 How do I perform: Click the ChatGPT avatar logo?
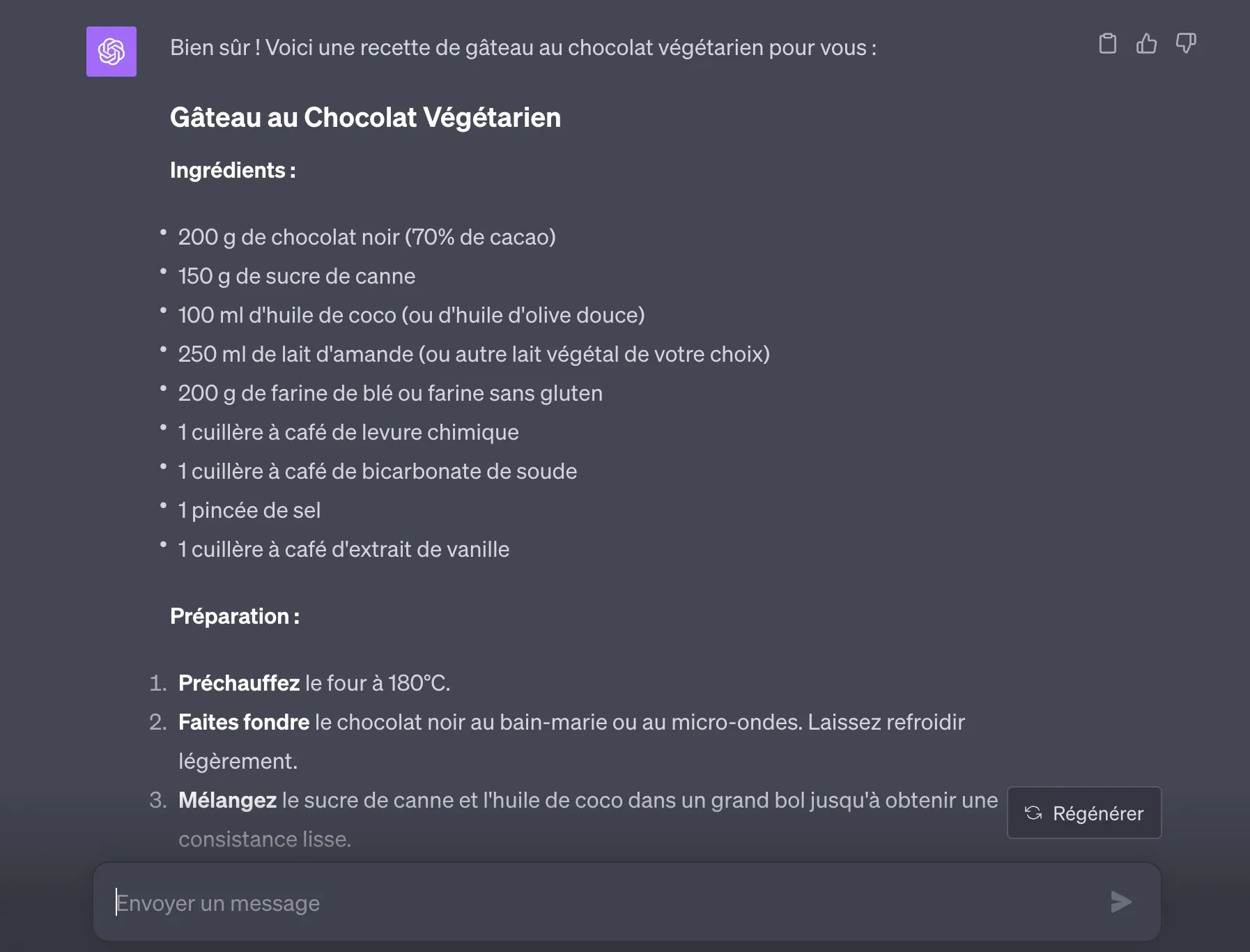[x=111, y=52]
